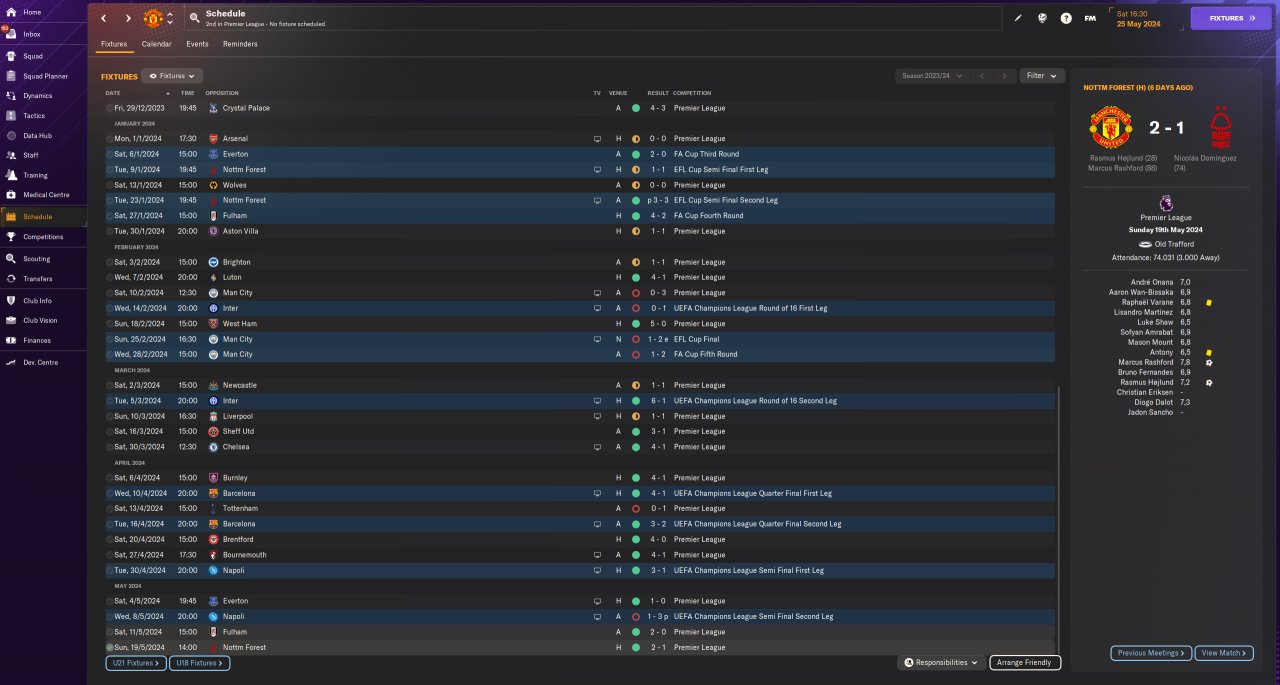Screen dimensions: 1280x685
Task: Click Marcus Rashford in player ratings list
Action: [x=1145, y=362]
